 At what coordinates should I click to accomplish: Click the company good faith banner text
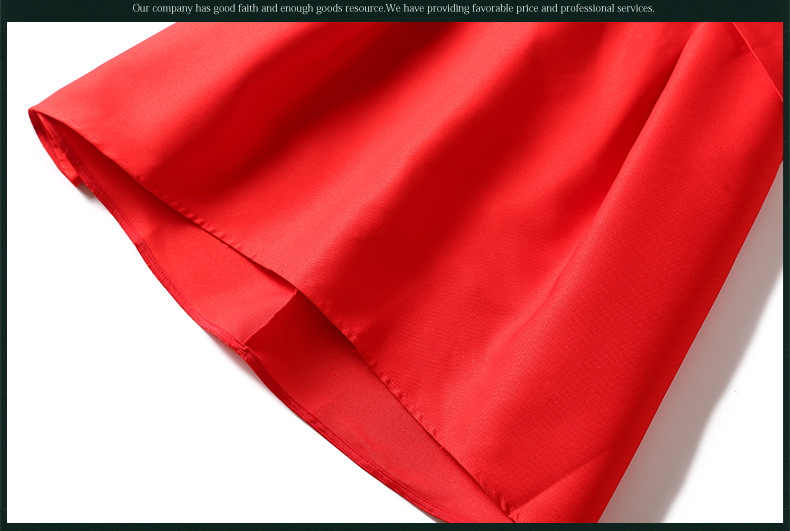pyautogui.click(x=393, y=9)
